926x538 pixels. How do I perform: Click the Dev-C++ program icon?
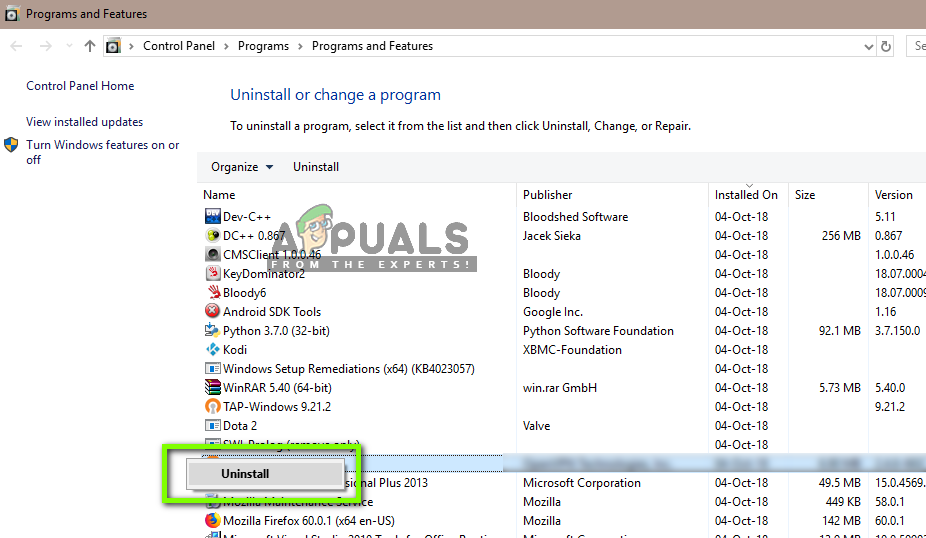tap(212, 217)
